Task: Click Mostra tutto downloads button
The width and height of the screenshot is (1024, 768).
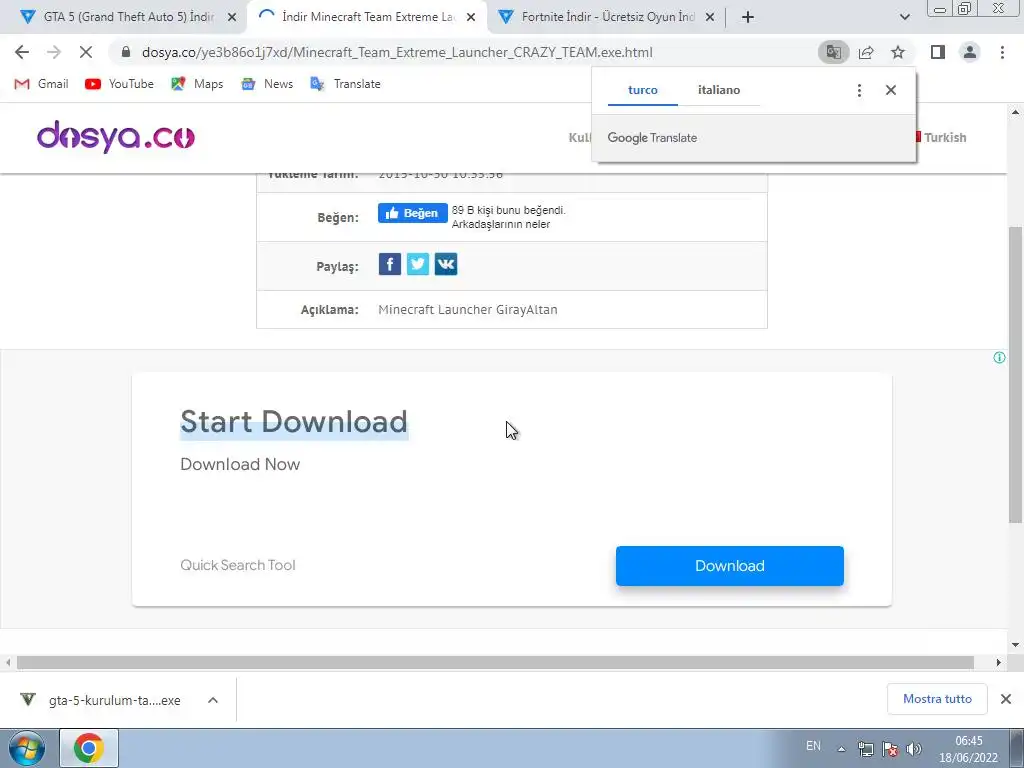Action: pos(937,699)
